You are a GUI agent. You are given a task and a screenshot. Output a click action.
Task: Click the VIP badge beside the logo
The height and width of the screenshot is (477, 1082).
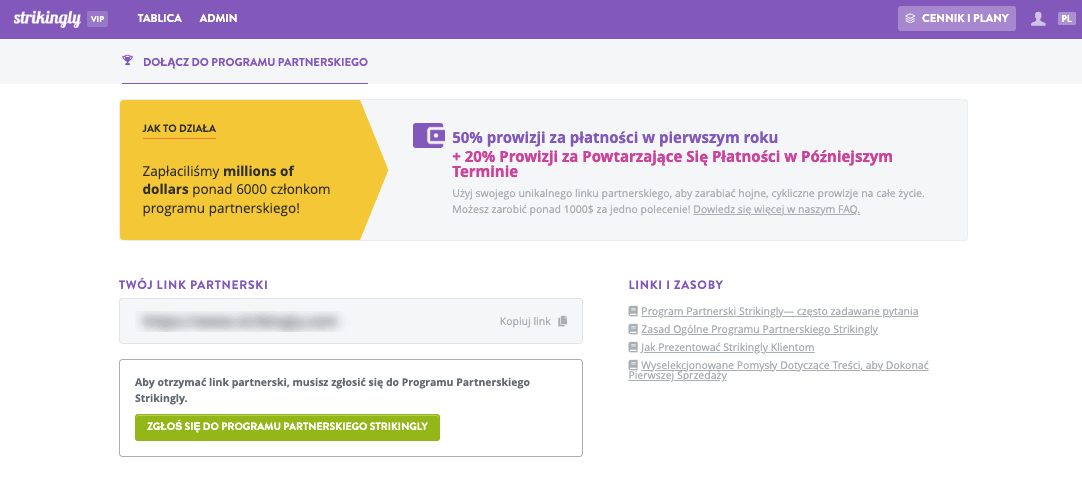pyautogui.click(x=97, y=19)
